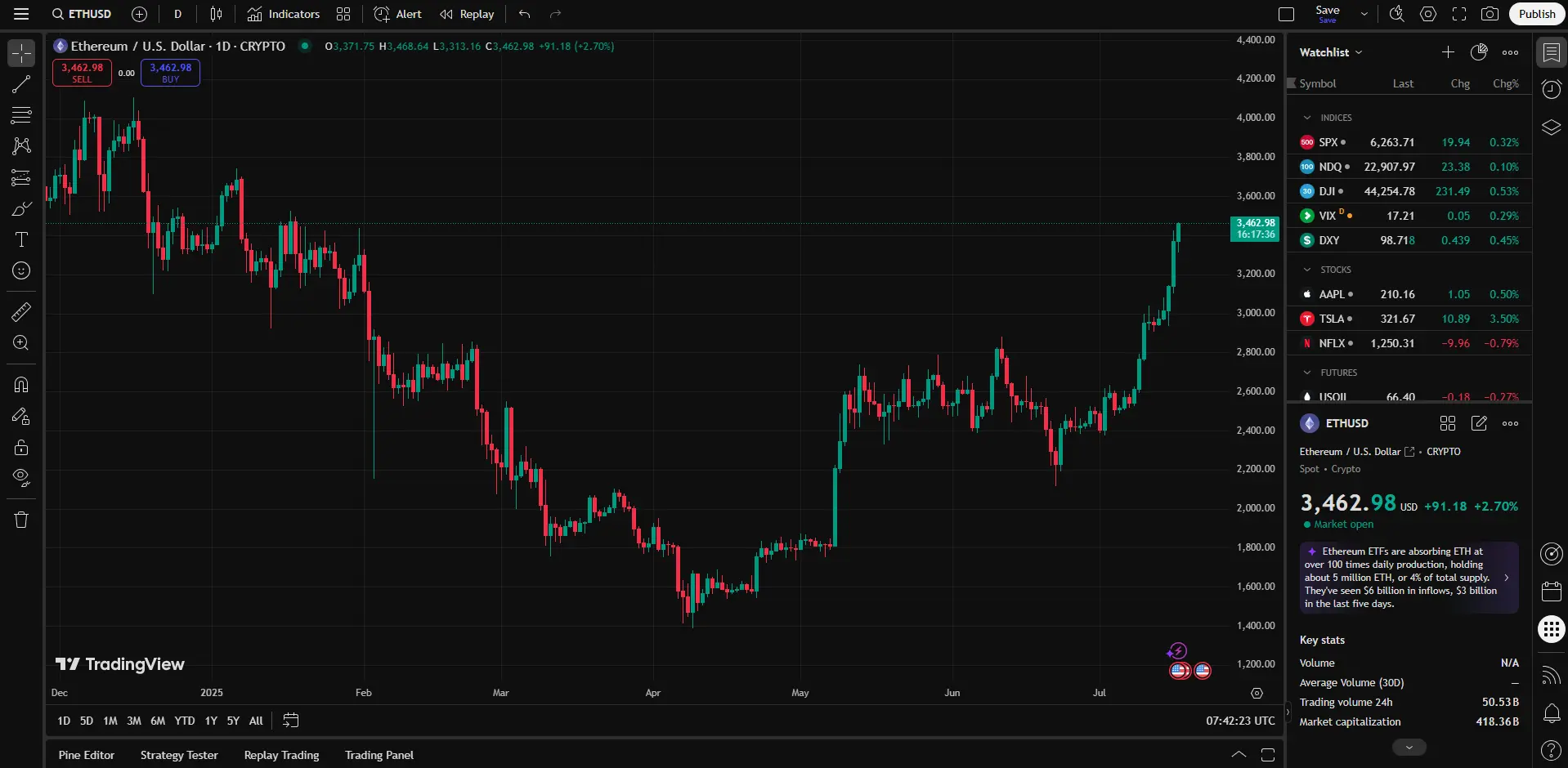The height and width of the screenshot is (768, 1568).
Task: Open the Fibonacci retracement tools
Action: pos(21,115)
